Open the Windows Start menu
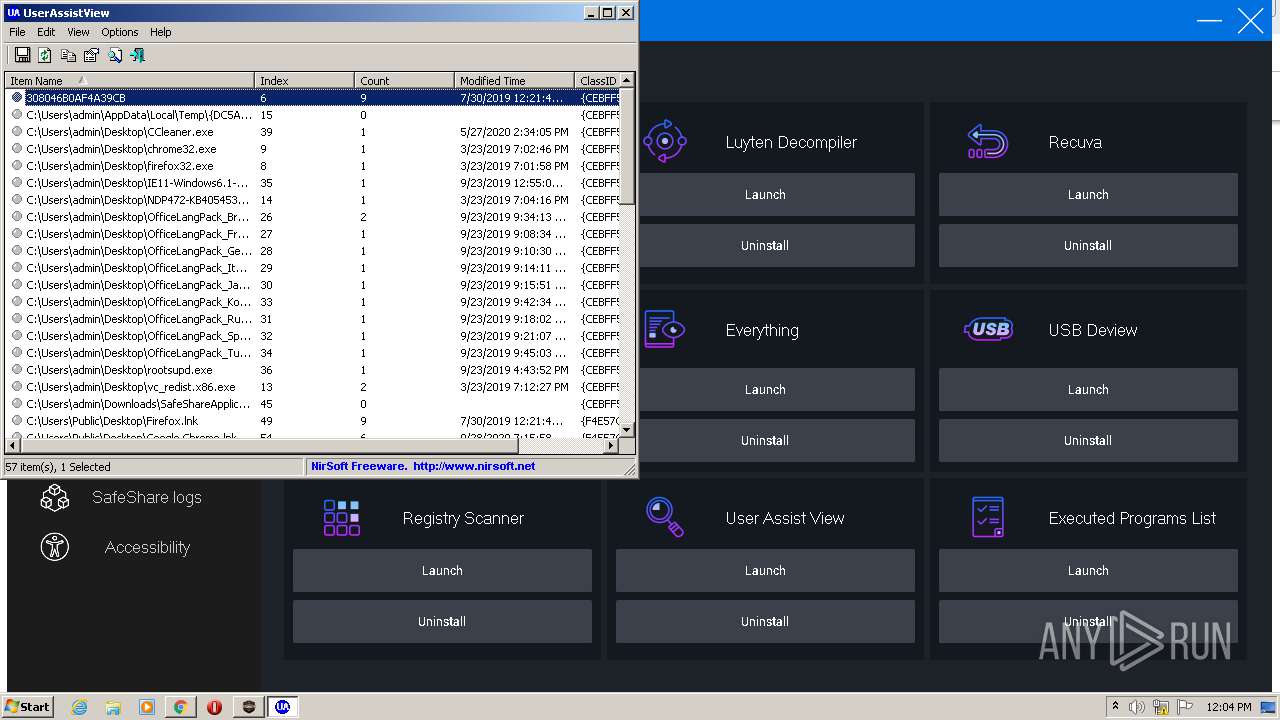 point(28,707)
